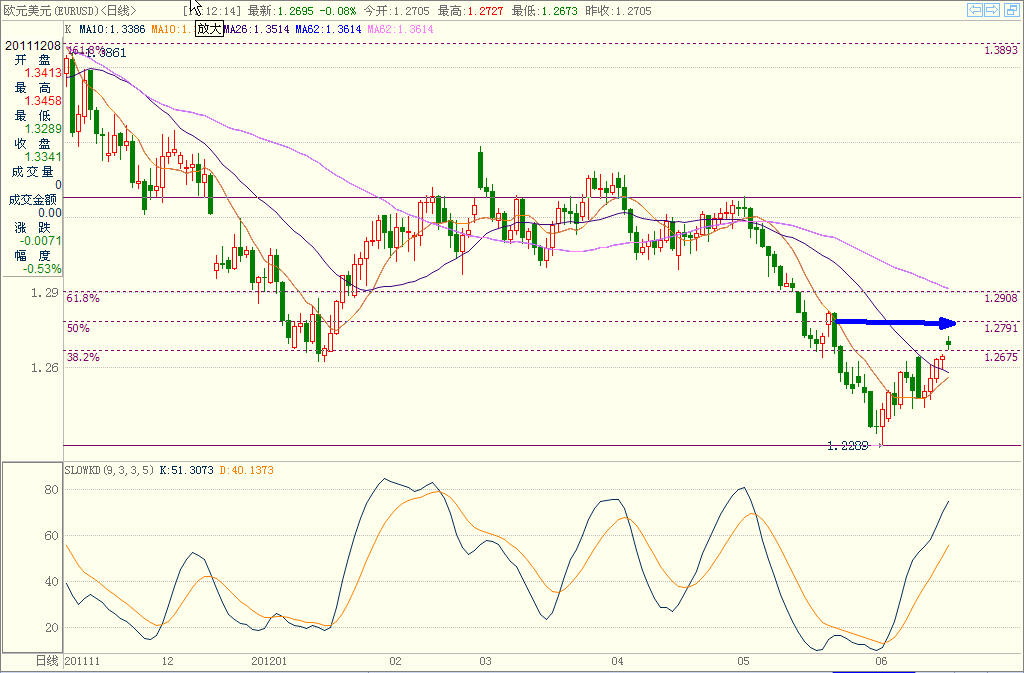The image size is (1024, 673).
Task: Click the 最高 value 1.3458 in side panel
Action: 43,101
